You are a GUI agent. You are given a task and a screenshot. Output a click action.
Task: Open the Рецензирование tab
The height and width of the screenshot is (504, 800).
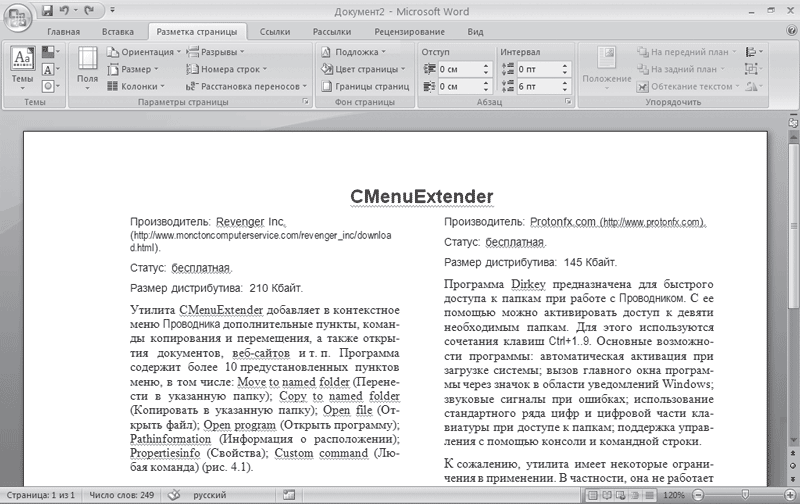410,32
